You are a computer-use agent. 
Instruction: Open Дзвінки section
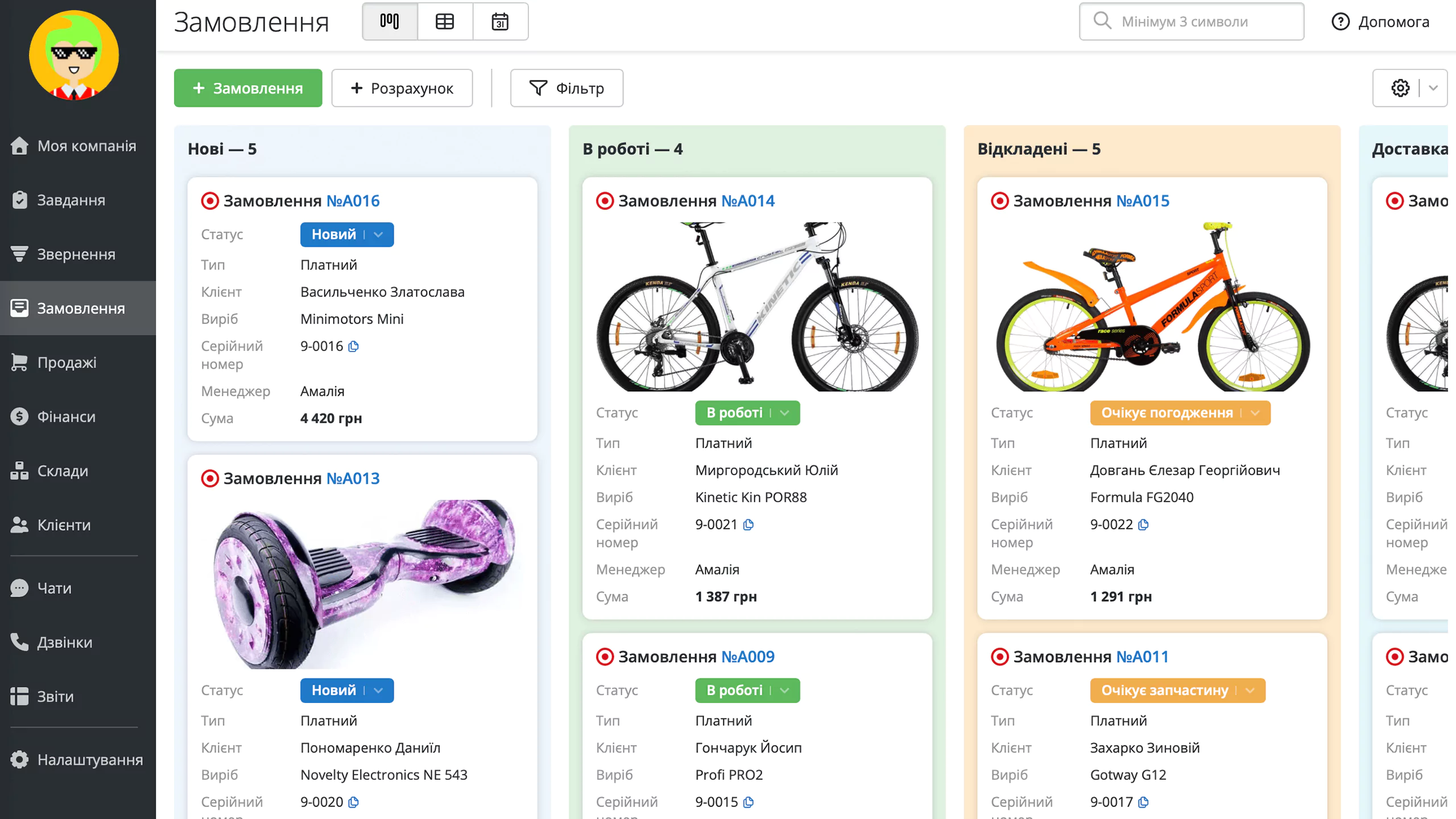point(78,642)
